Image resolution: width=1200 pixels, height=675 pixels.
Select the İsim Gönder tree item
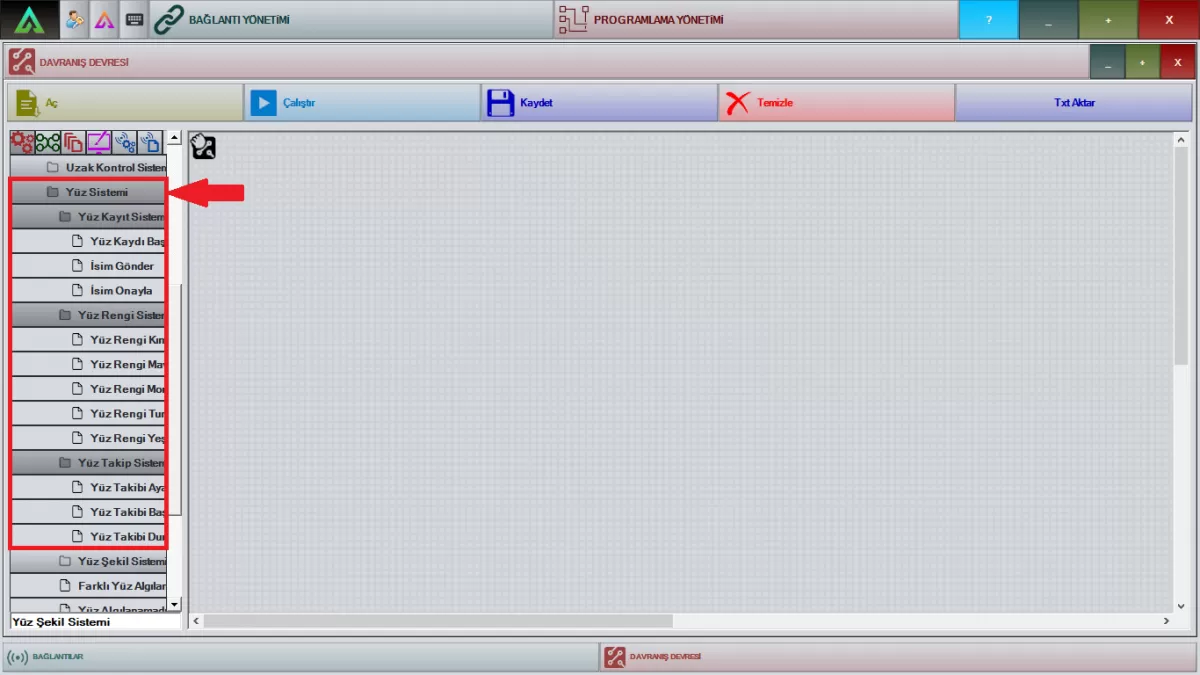tap(121, 266)
